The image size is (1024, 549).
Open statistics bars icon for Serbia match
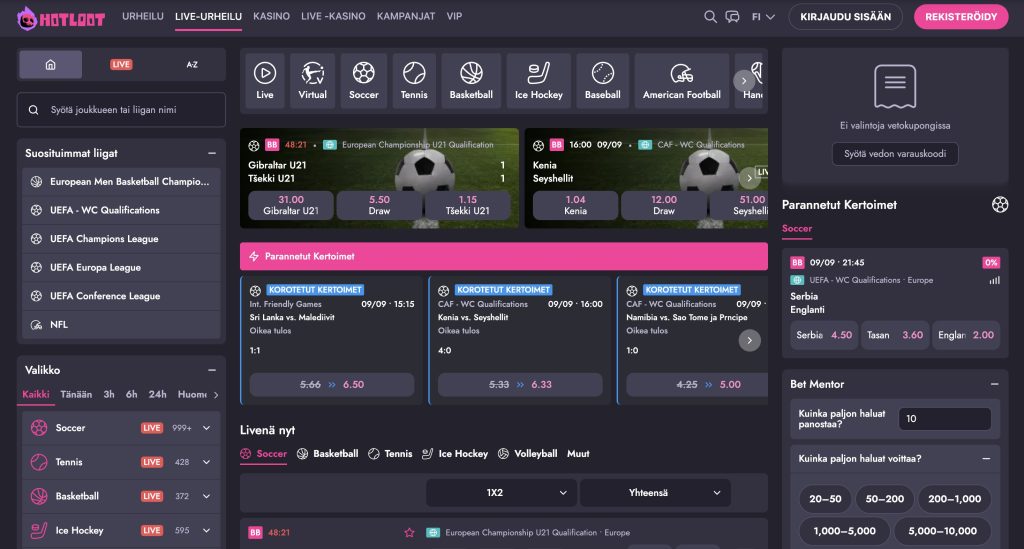click(994, 280)
